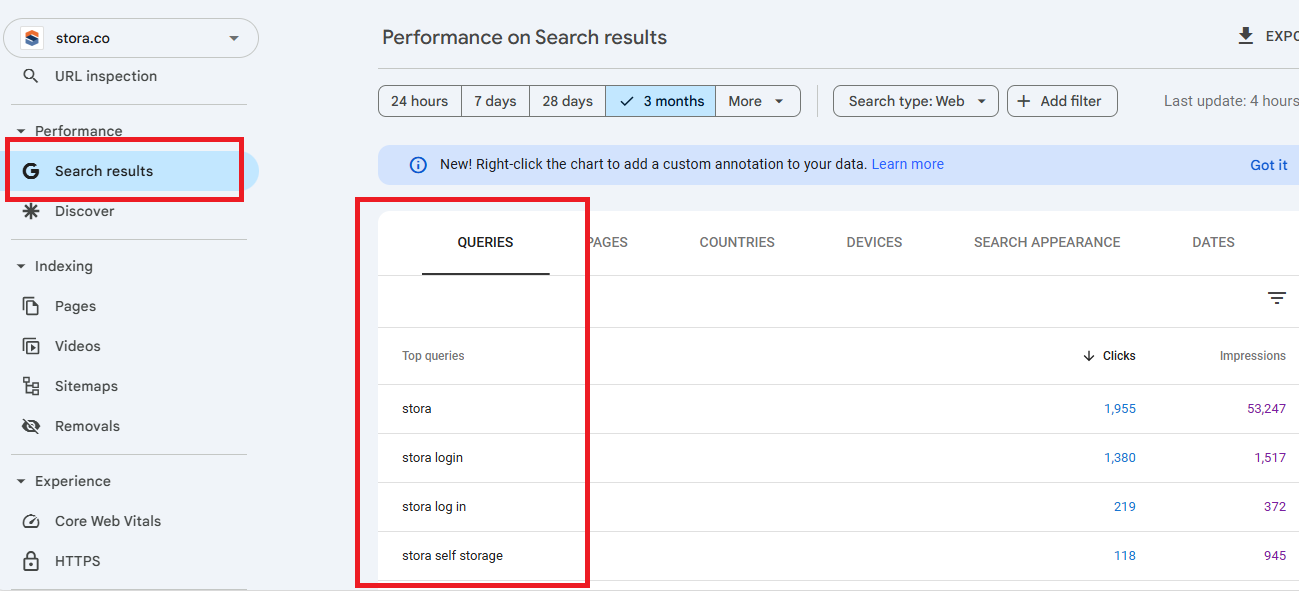
Task: Choose the 28 days date range
Action: tap(567, 101)
